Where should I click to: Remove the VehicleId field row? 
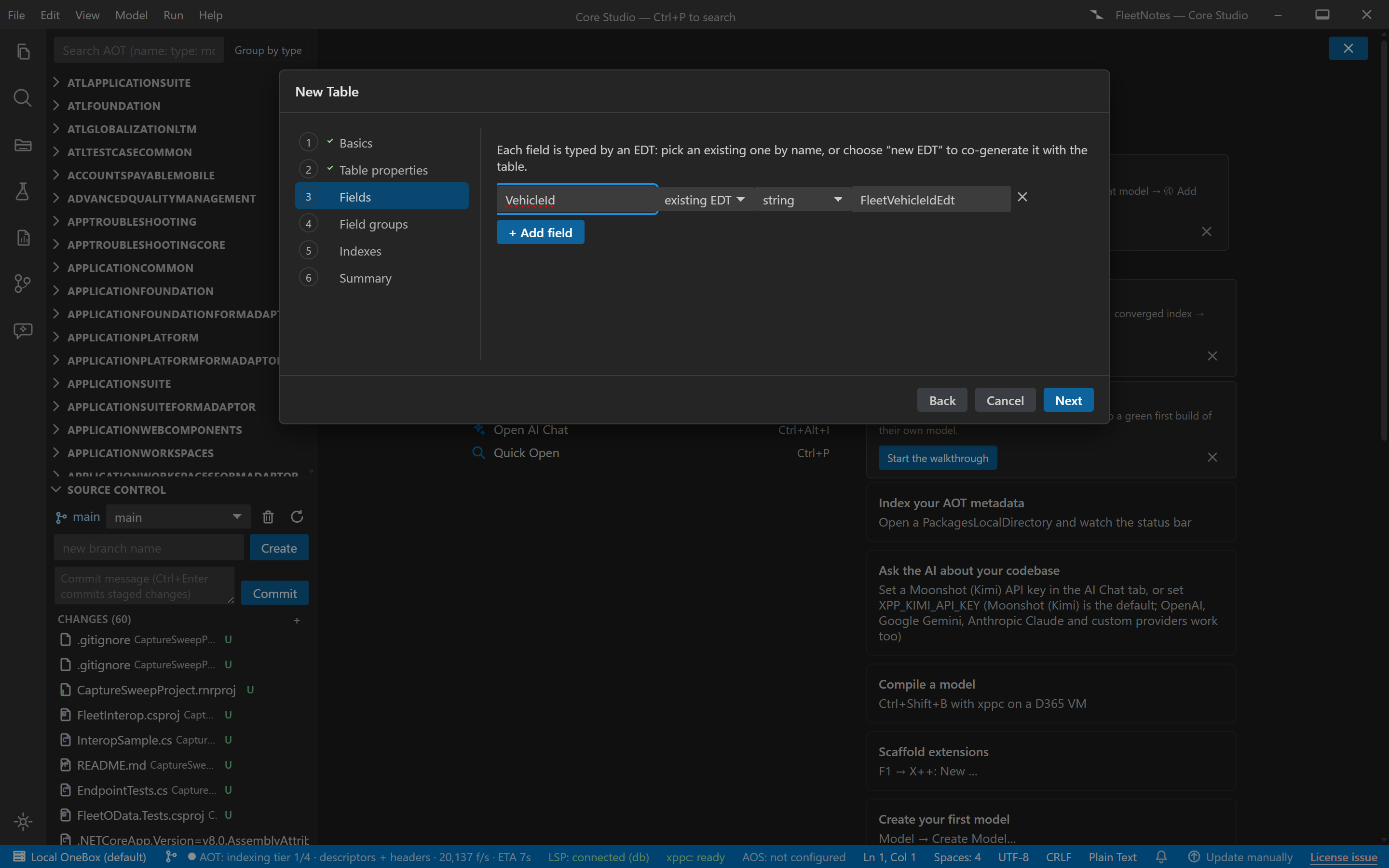pyautogui.click(x=1022, y=197)
